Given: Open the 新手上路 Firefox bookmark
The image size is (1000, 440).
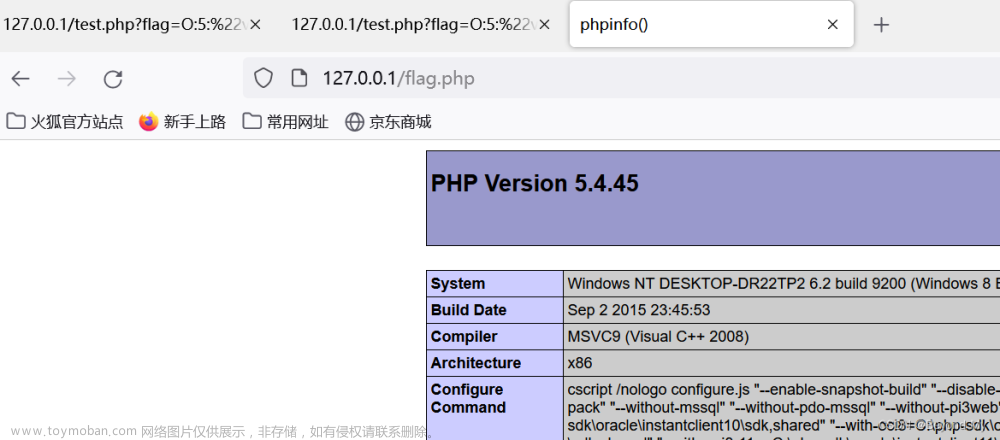Looking at the screenshot, I should coord(183,121).
